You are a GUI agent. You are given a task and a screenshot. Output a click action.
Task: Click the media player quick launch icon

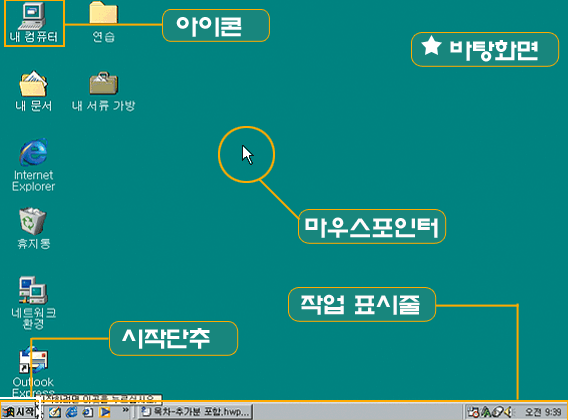click(105, 412)
